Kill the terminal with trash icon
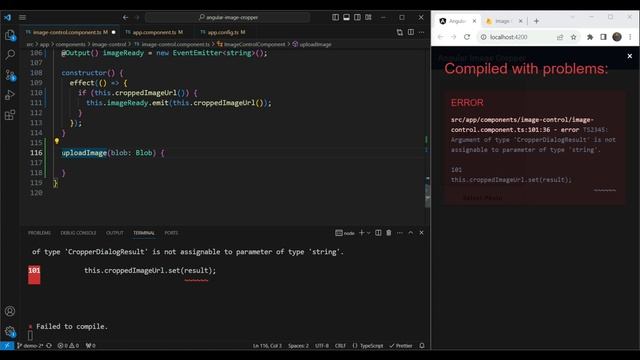 pyautogui.click(x=389, y=233)
